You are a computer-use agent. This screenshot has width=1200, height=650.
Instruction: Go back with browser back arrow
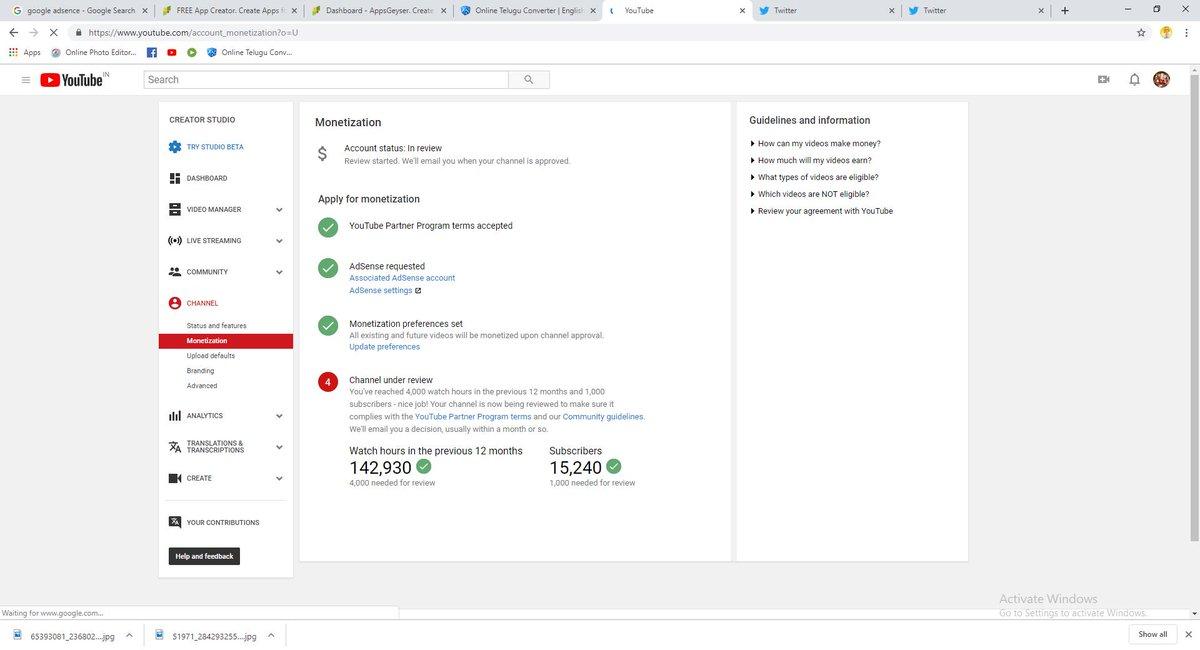tap(13, 32)
